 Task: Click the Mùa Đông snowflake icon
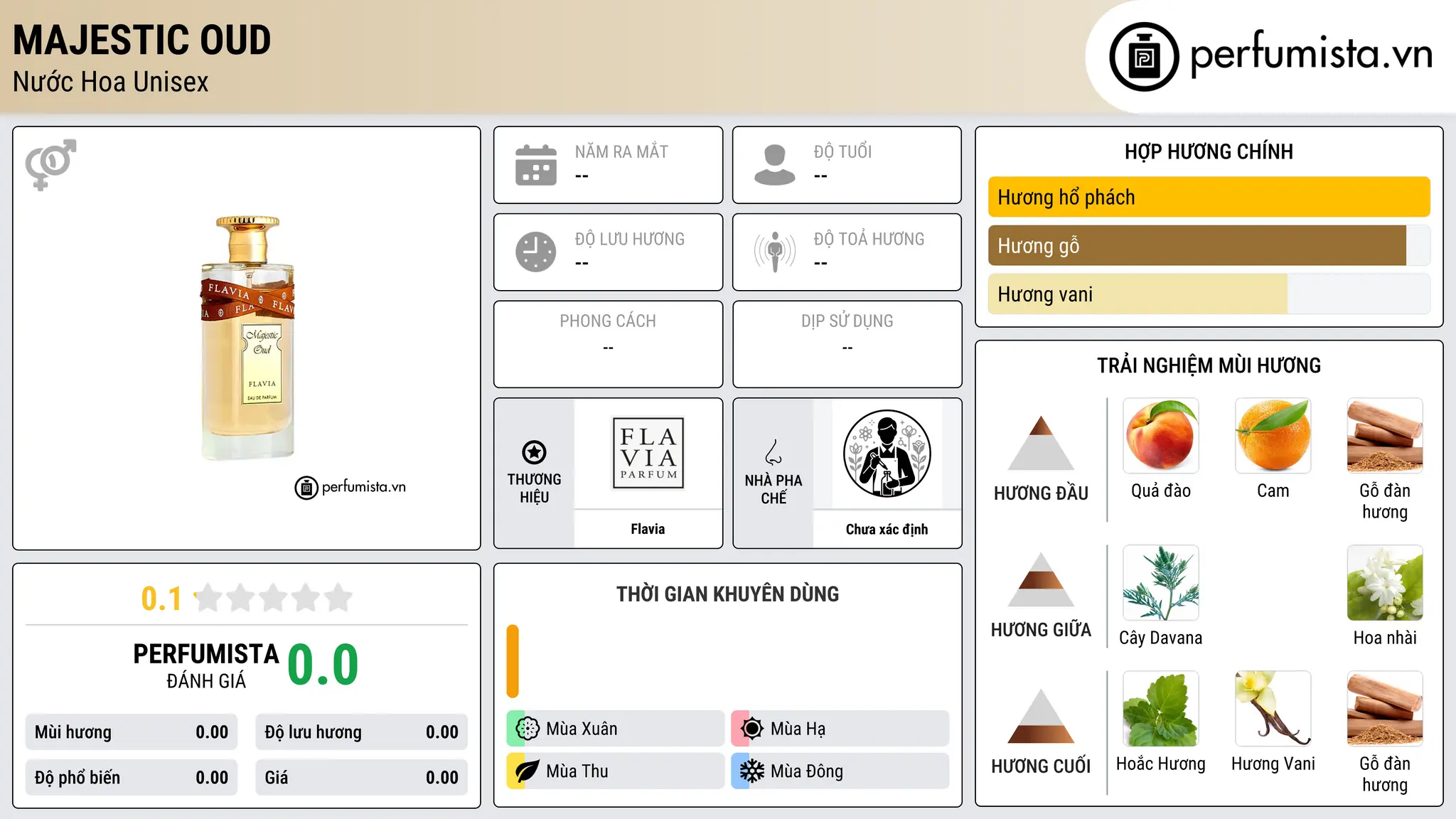point(752,771)
